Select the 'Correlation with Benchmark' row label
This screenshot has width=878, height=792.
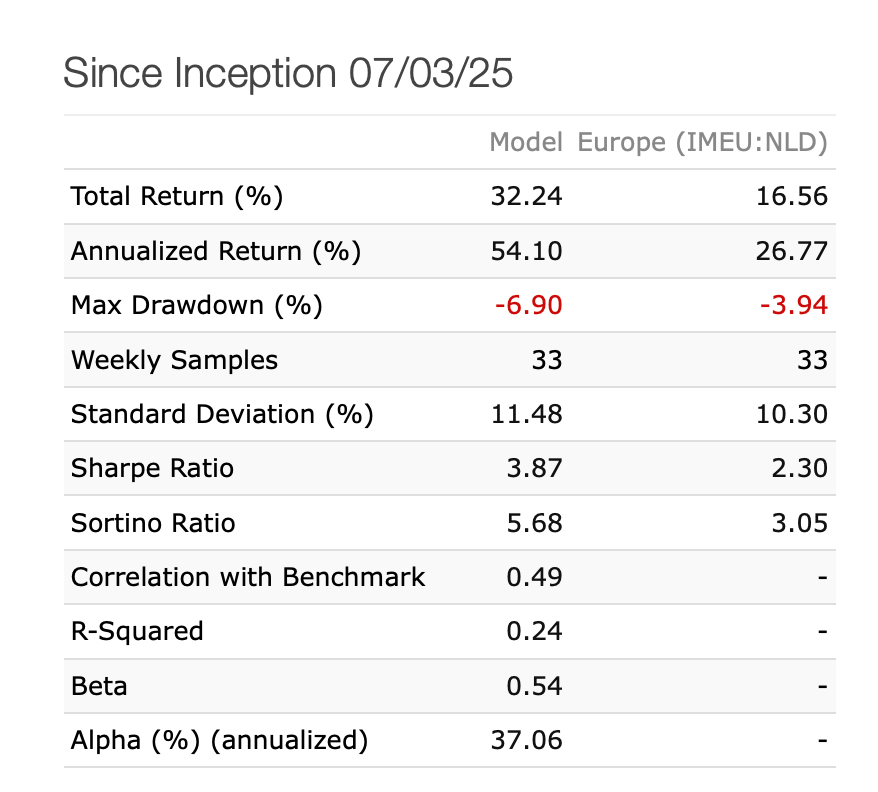click(x=248, y=577)
